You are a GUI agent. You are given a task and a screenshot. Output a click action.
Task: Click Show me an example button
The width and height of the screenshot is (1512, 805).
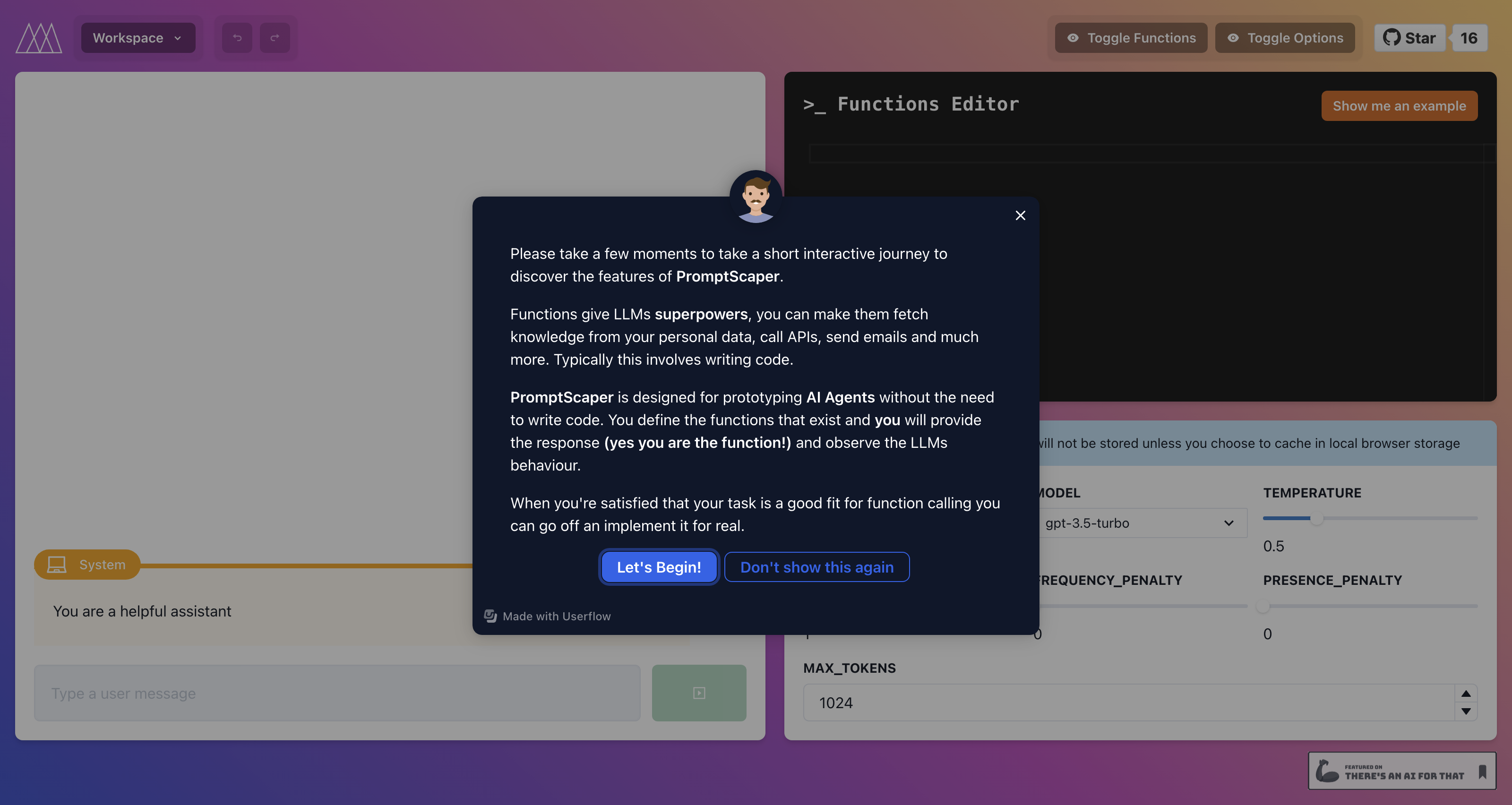[1399, 106]
